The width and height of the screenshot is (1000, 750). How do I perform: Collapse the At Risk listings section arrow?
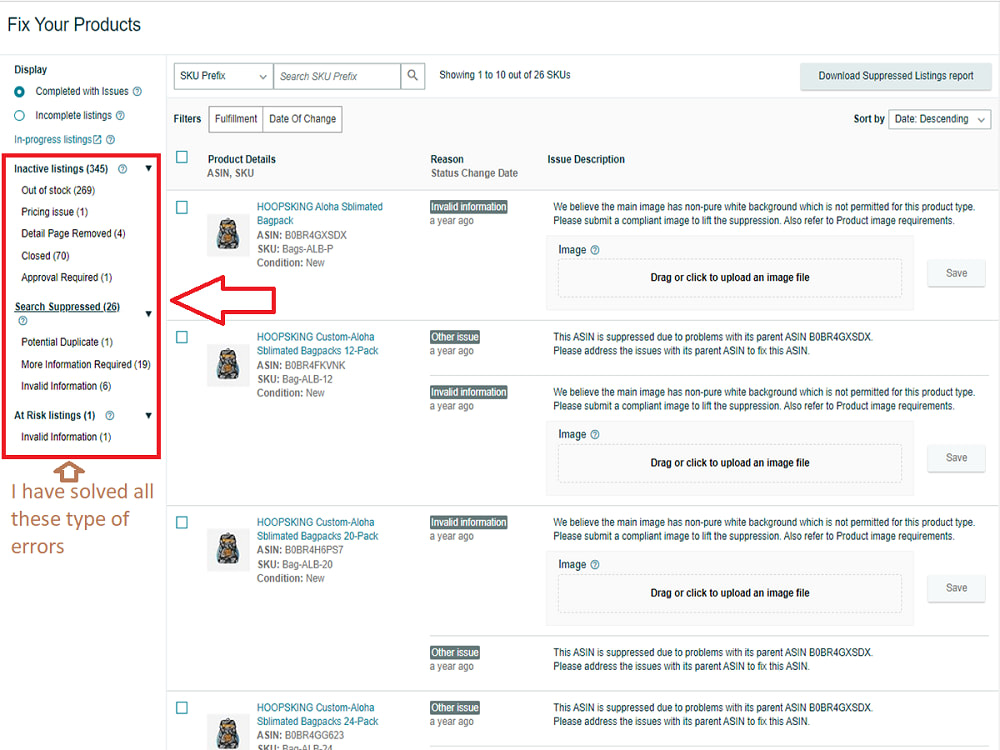click(149, 416)
